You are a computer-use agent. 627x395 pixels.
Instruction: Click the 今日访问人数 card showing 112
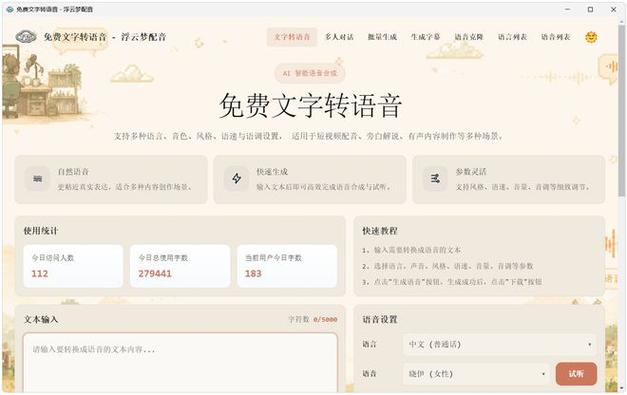coord(73,266)
